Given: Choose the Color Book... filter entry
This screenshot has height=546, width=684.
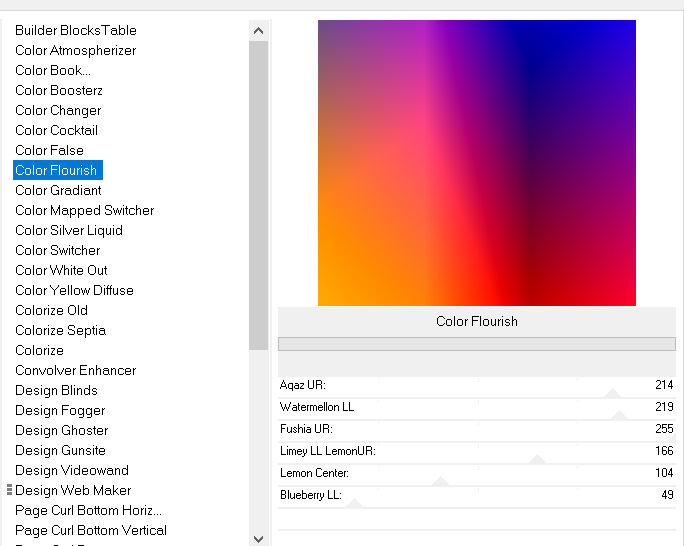Looking at the screenshot, I should click(x=53, y=70).
